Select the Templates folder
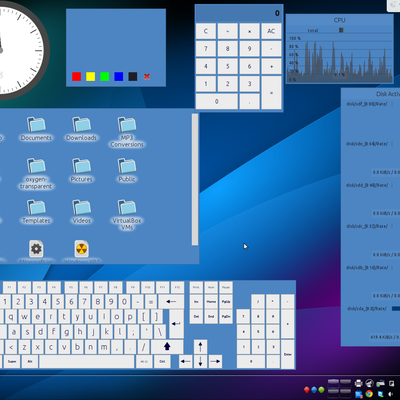Viewport: 400px width, 400px height. coord(36,212)
